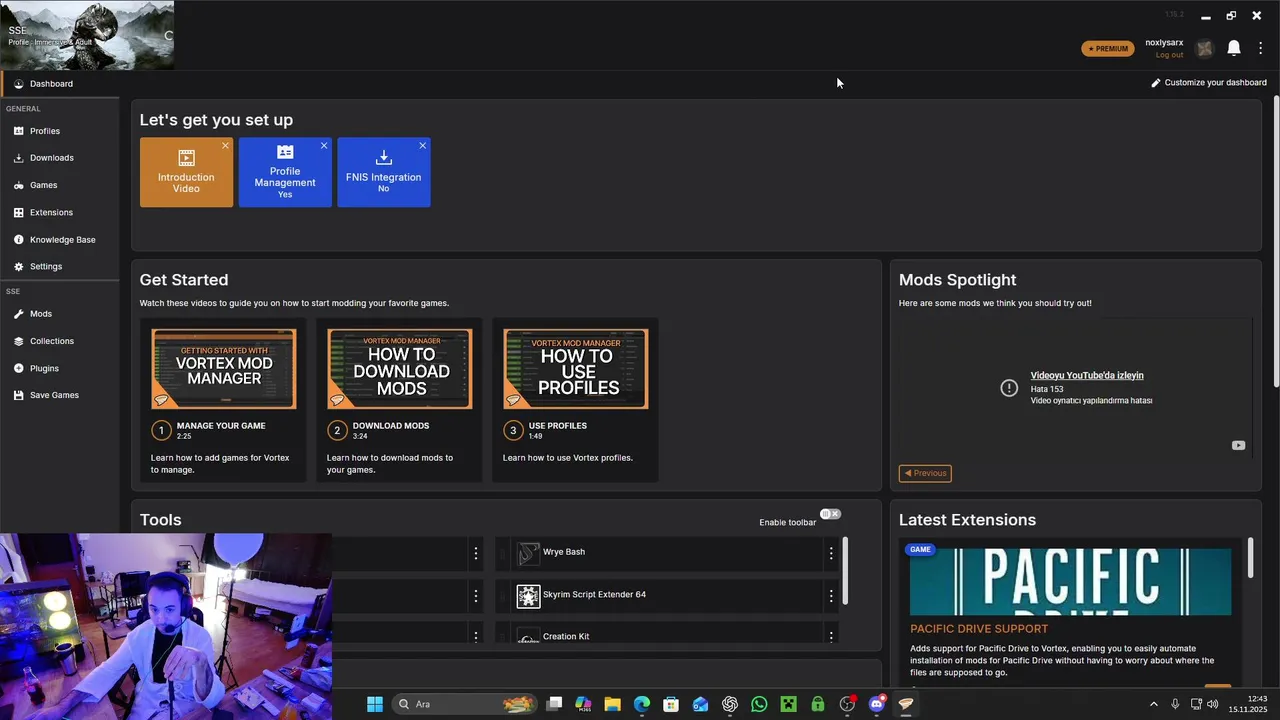Open the kebab menu for Skyrim Script Extender 64
The height and width of the screenshot is (720, 1280).
coord(830,595)
